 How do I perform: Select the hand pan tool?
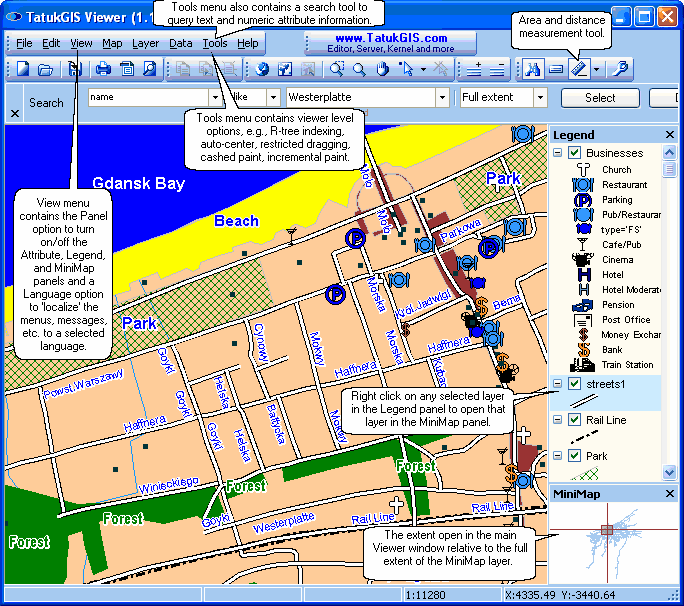pos(383,69)
